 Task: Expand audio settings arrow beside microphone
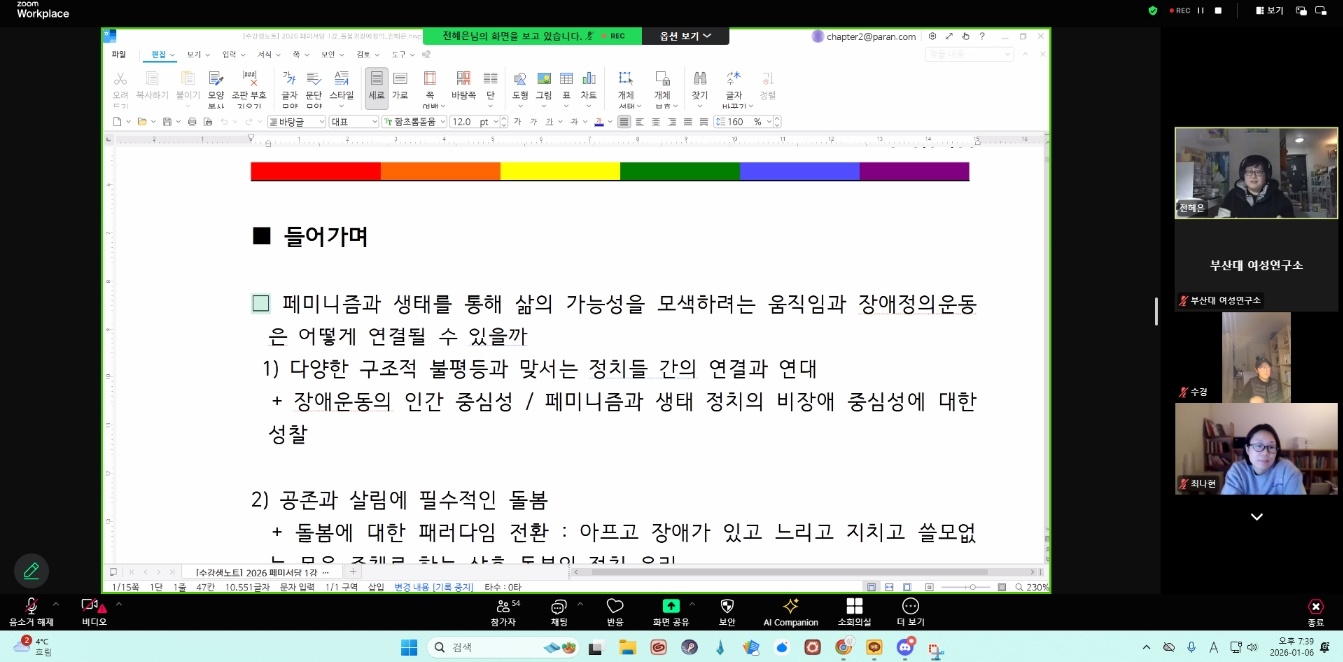tap(56, 604)
